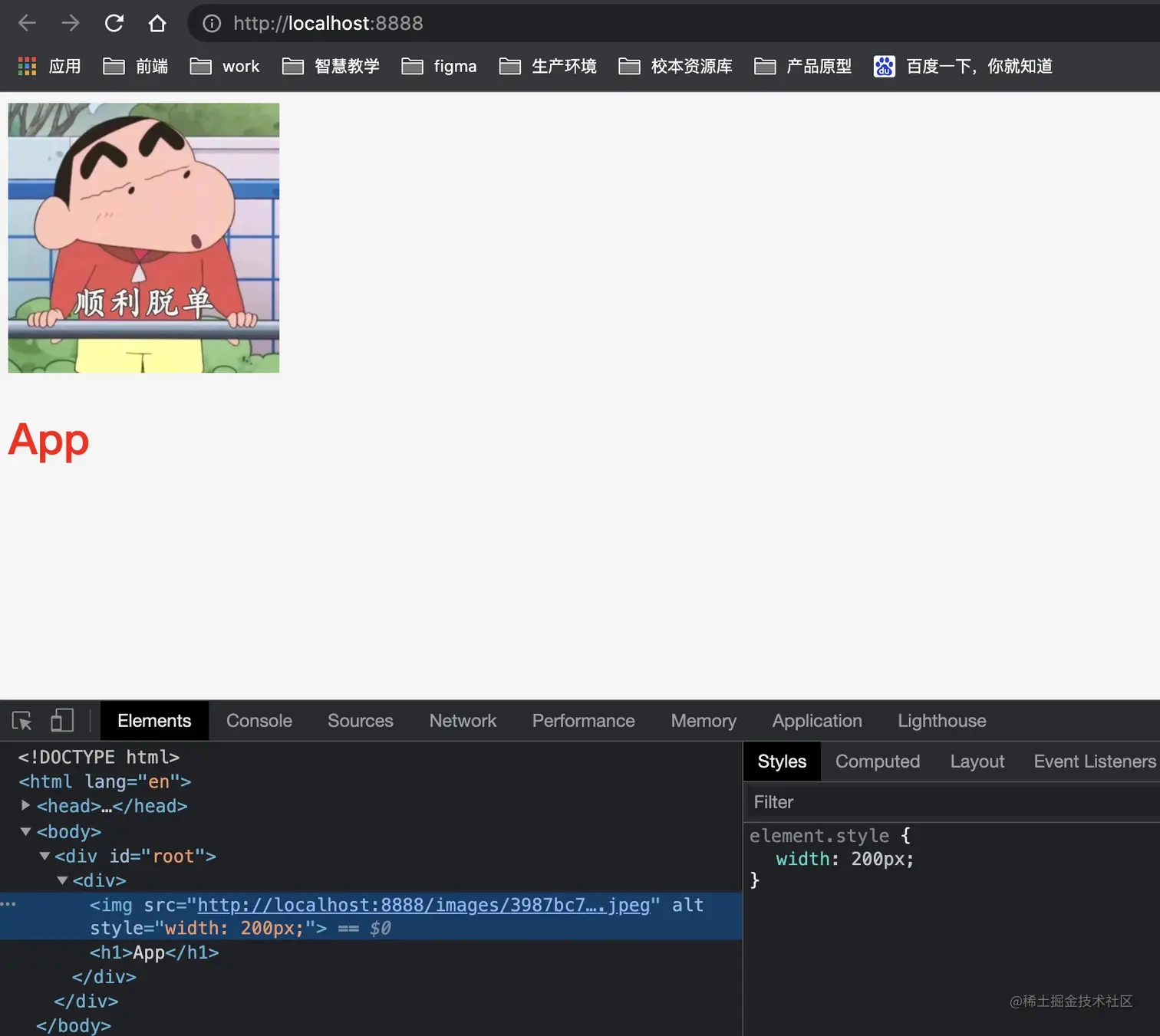
Task: Collapse the div id root node
Action: [44, 856]
